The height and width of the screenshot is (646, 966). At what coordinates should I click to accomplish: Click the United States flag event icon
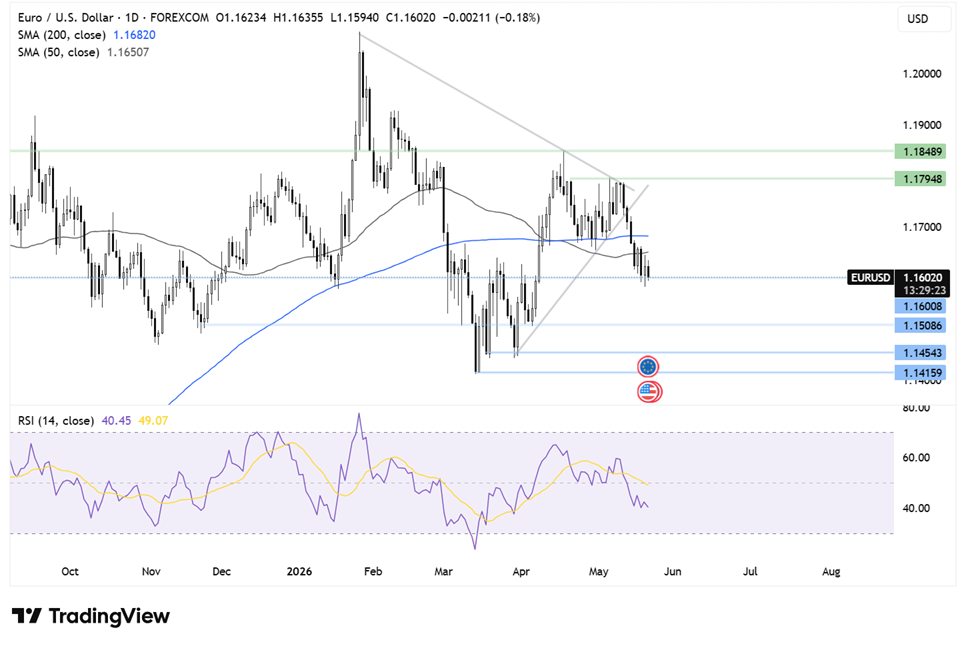[649, 391]
